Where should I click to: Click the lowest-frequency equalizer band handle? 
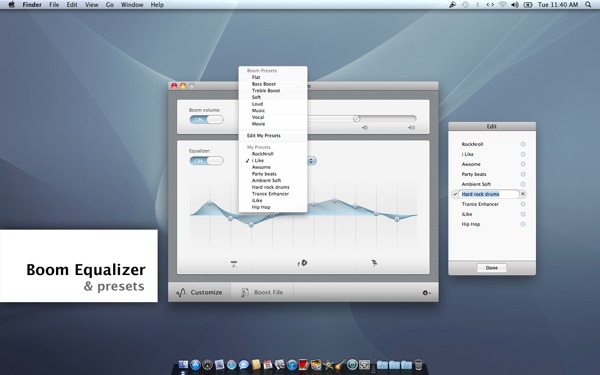coord(209,202)
